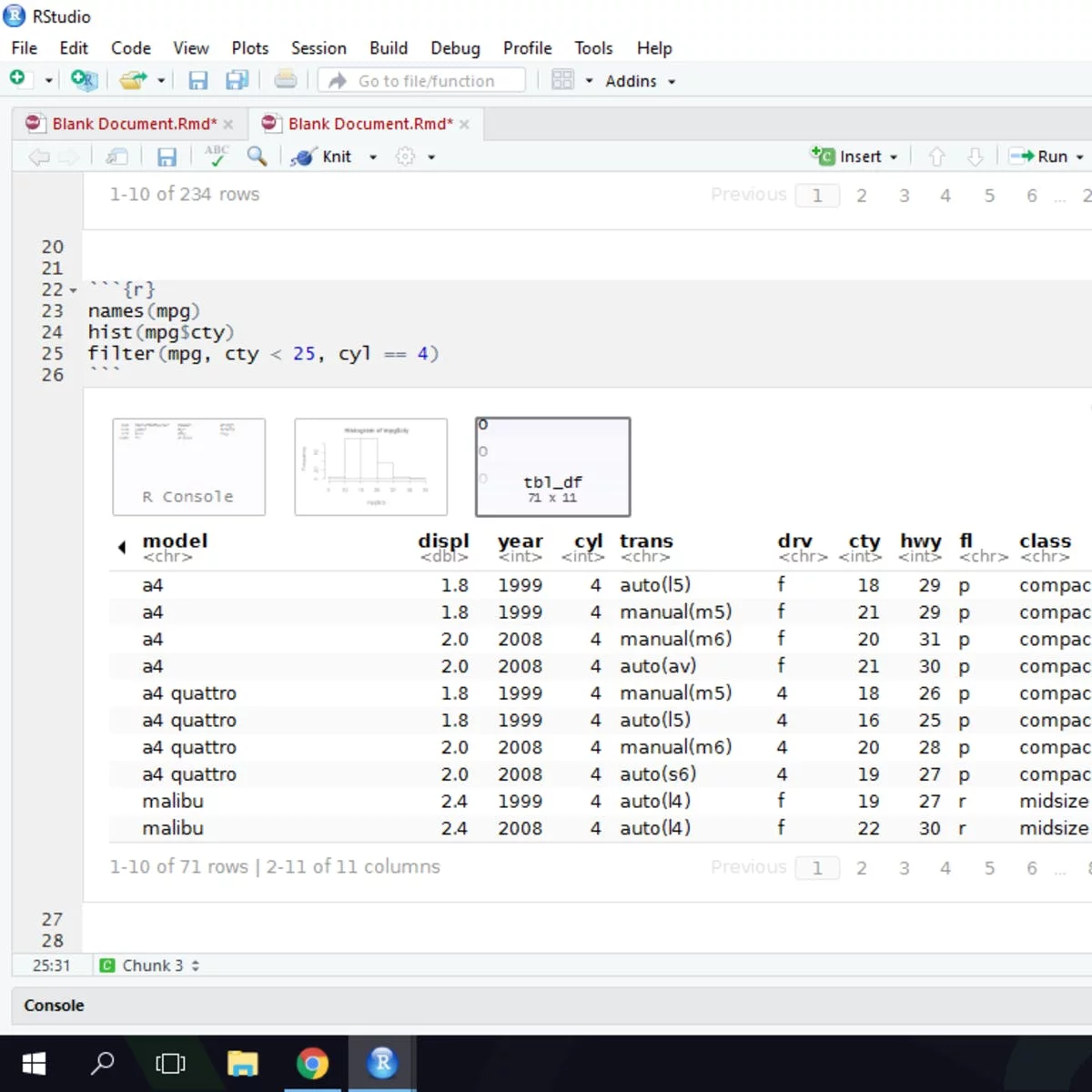Screen dimensions: 1092x1092
Task: Open the Code menu
Action: [x=131, y=48]
